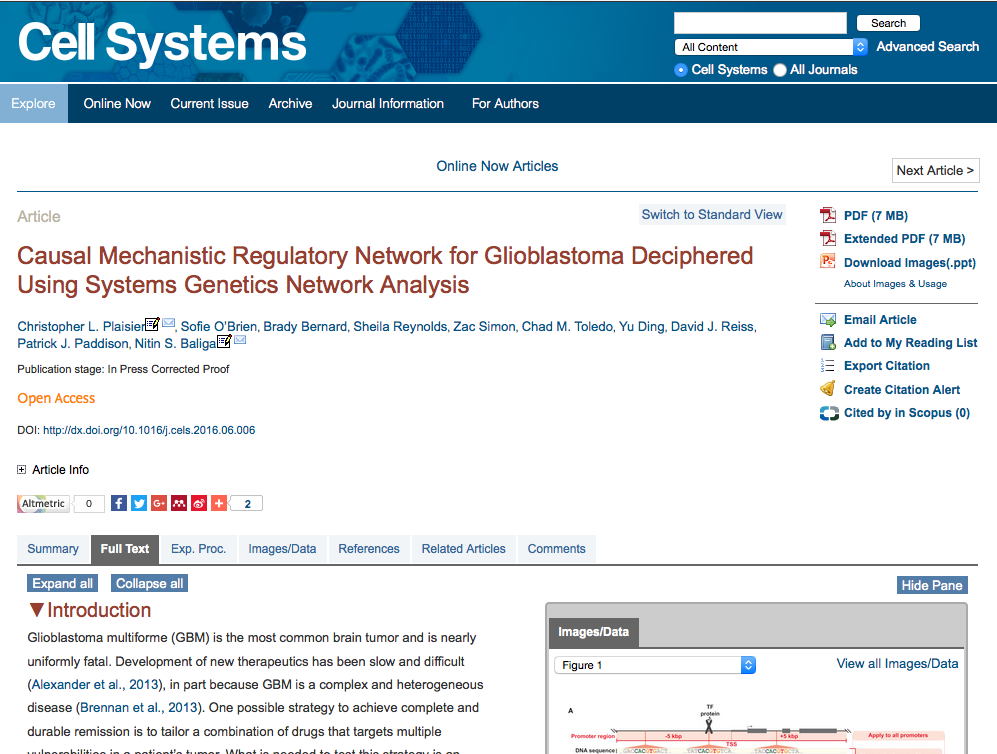Image resolution: width=997 pixels, height=754 pixels.
Task: Share the article via Twitter icon
Action: [x=139, y=504]
